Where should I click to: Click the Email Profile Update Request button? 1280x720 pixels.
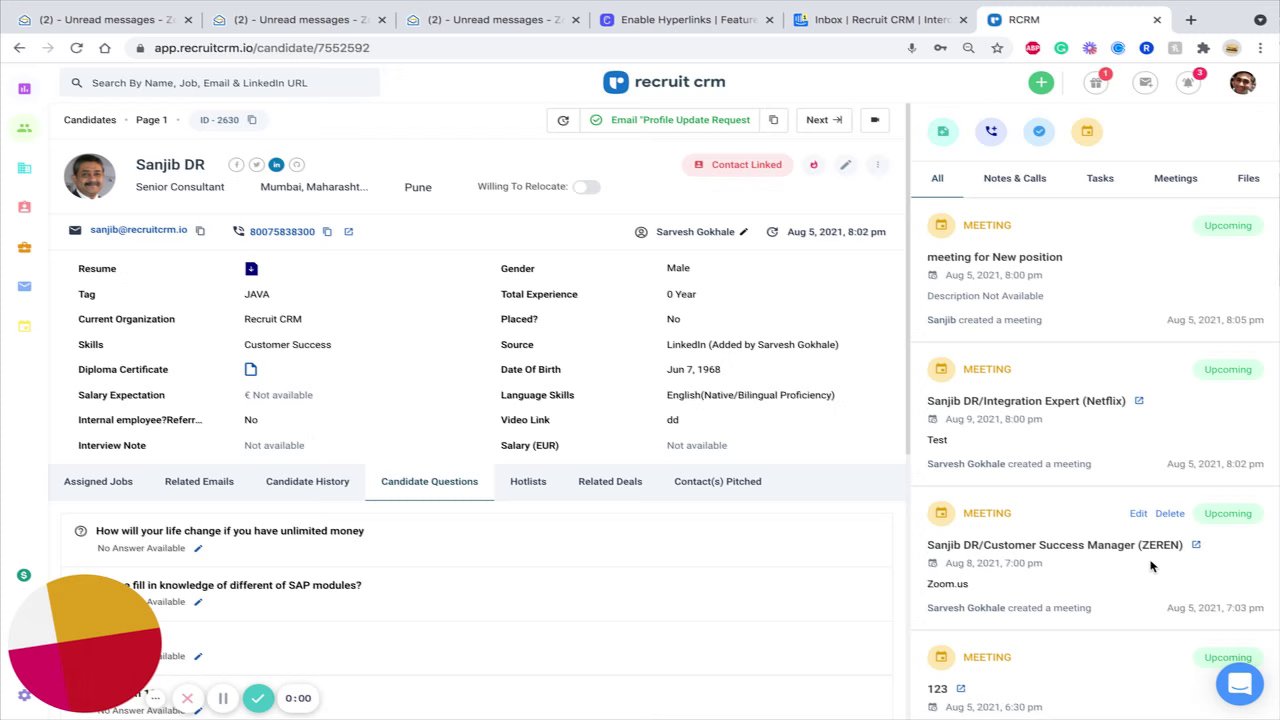pos(670,120)
